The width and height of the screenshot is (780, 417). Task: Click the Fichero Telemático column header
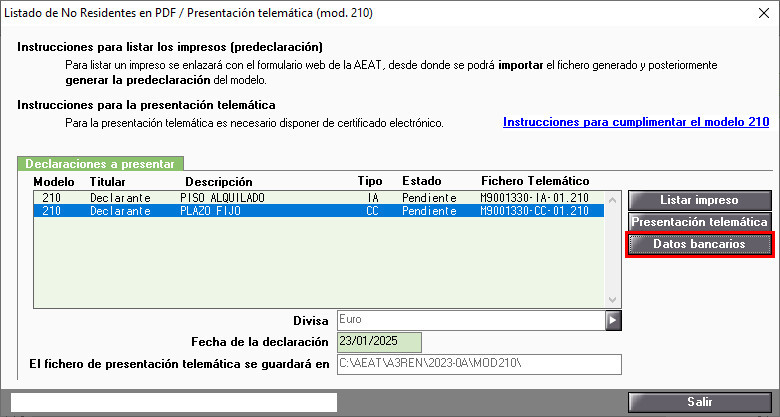point(535,181)
